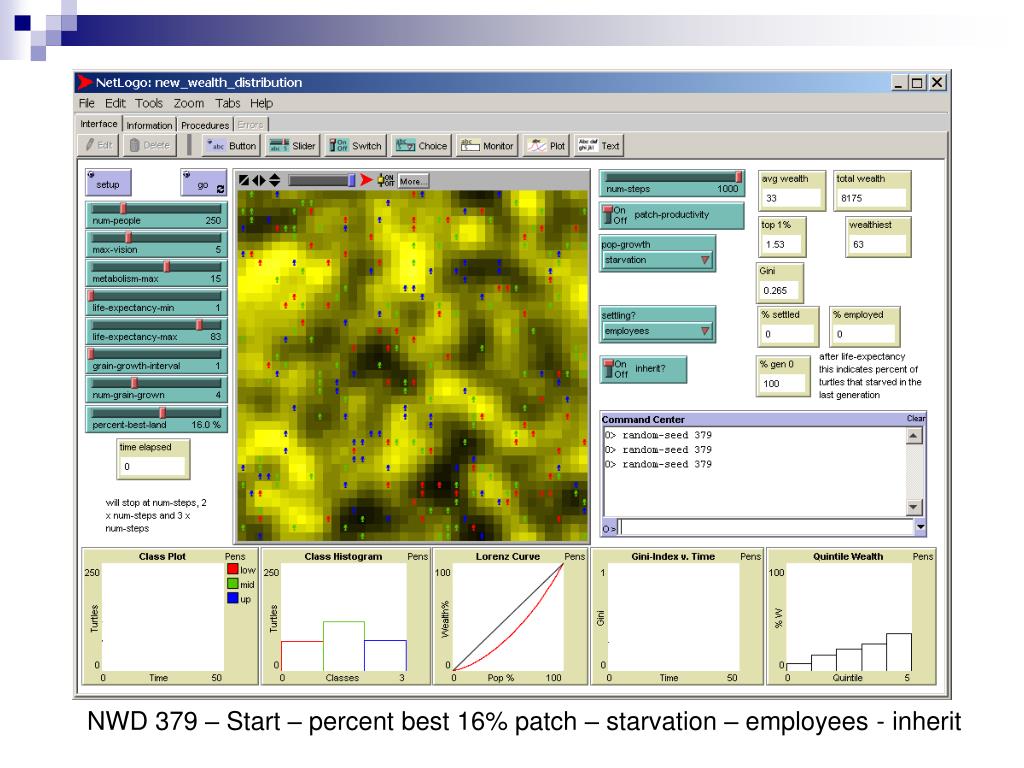This screenshot has width=1024, height=768.
Task: Open the File menu
Action: coord(87,103)
